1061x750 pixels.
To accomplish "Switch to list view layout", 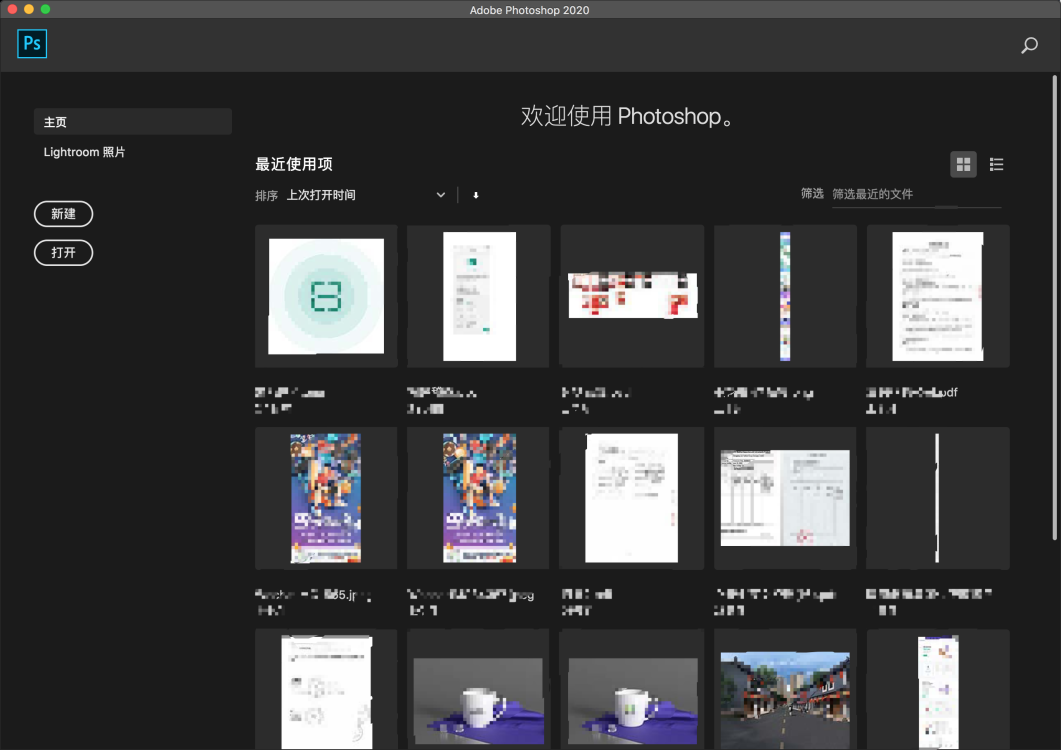I will point(996,164).
